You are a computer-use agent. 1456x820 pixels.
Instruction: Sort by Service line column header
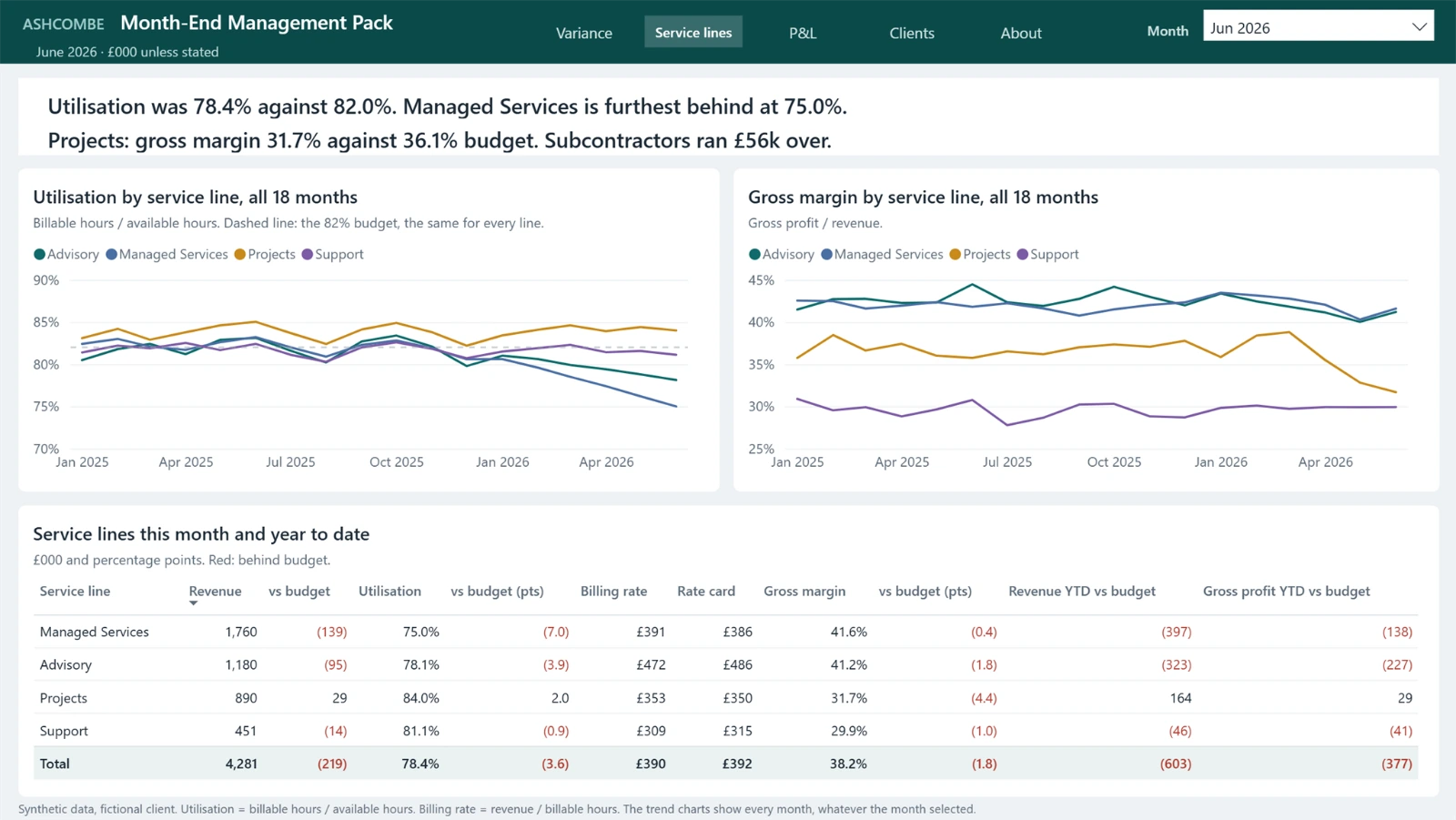pos(75,591)
